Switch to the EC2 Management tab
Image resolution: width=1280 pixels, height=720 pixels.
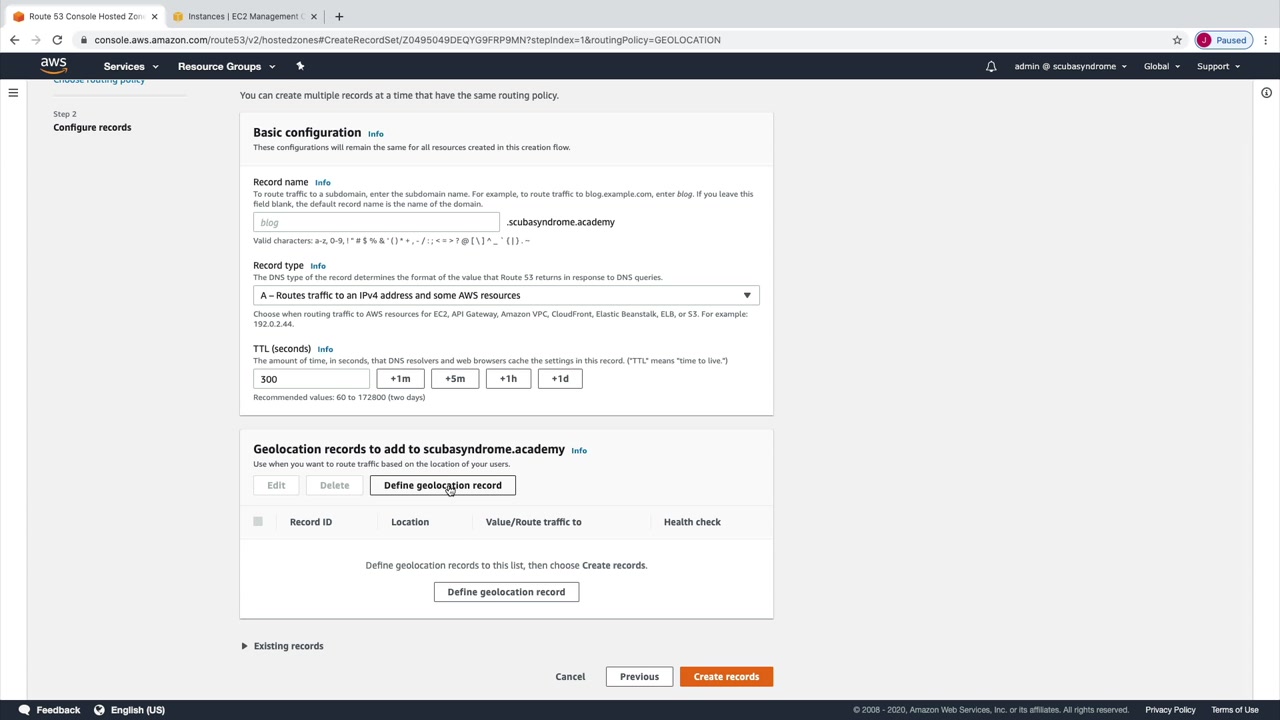click(x=245, y=16)
